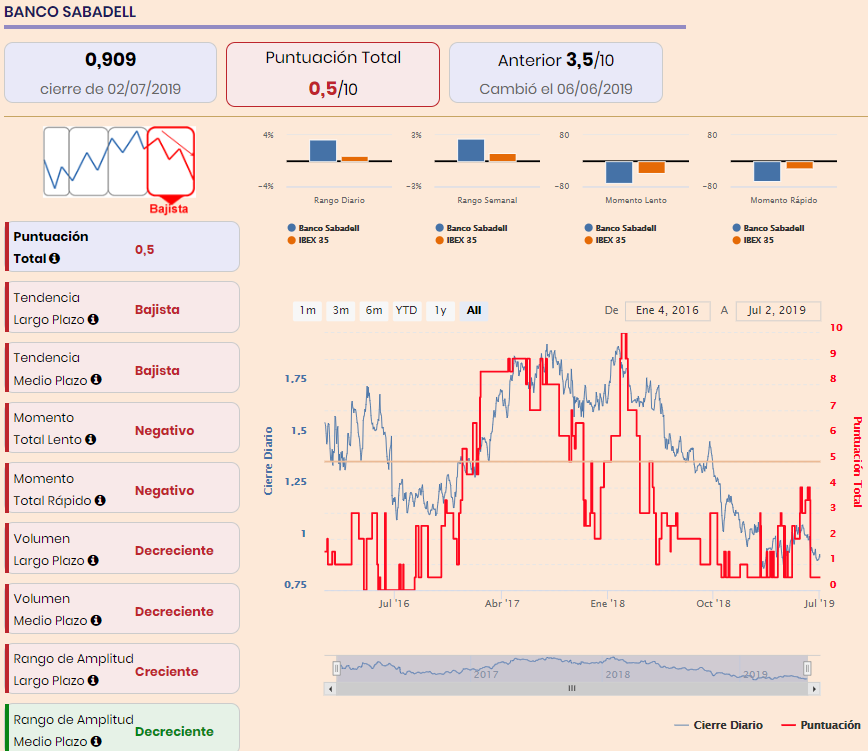Select the 3m time range
The width and height of the screenshot is (868, 751).
pos(340,310)
